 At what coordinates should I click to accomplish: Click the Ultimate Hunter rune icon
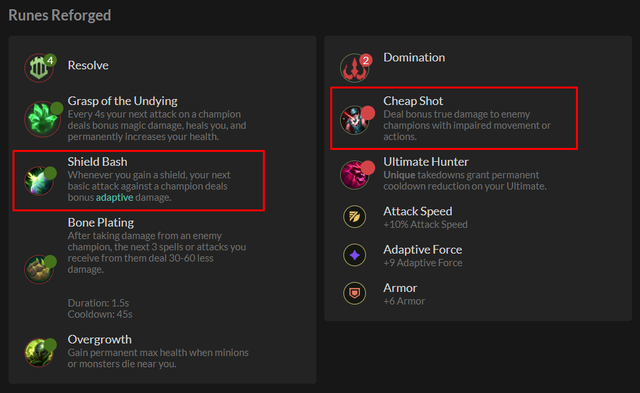coord(356,174)
